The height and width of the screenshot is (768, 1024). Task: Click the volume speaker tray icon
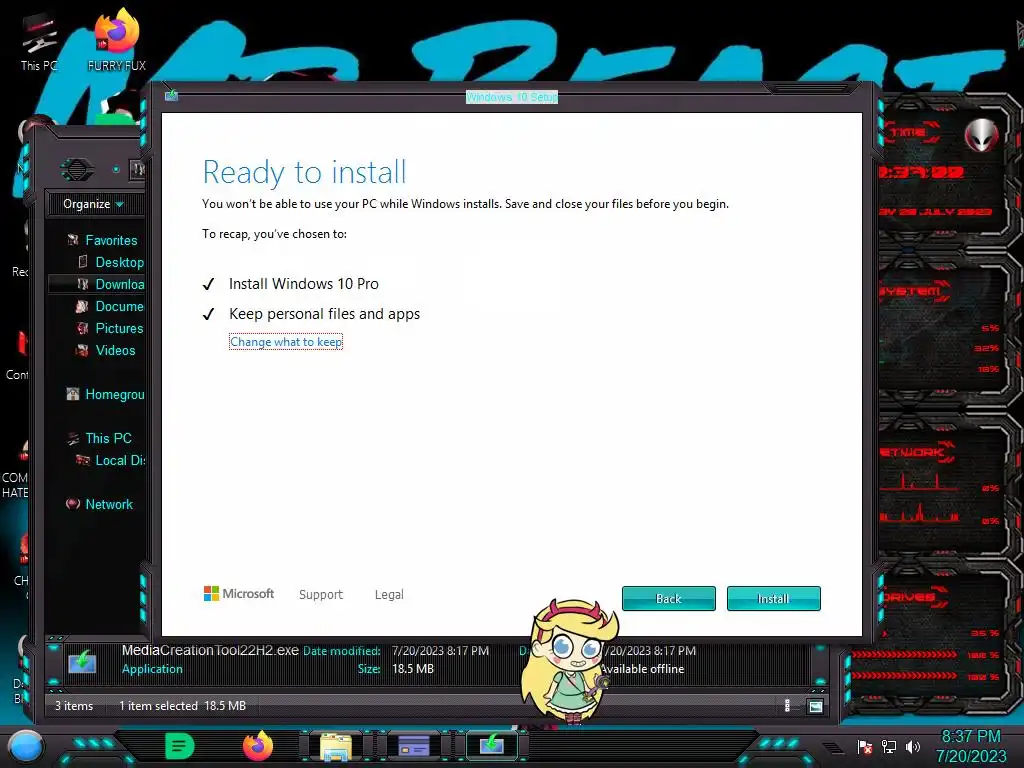[x=913, y=746]
